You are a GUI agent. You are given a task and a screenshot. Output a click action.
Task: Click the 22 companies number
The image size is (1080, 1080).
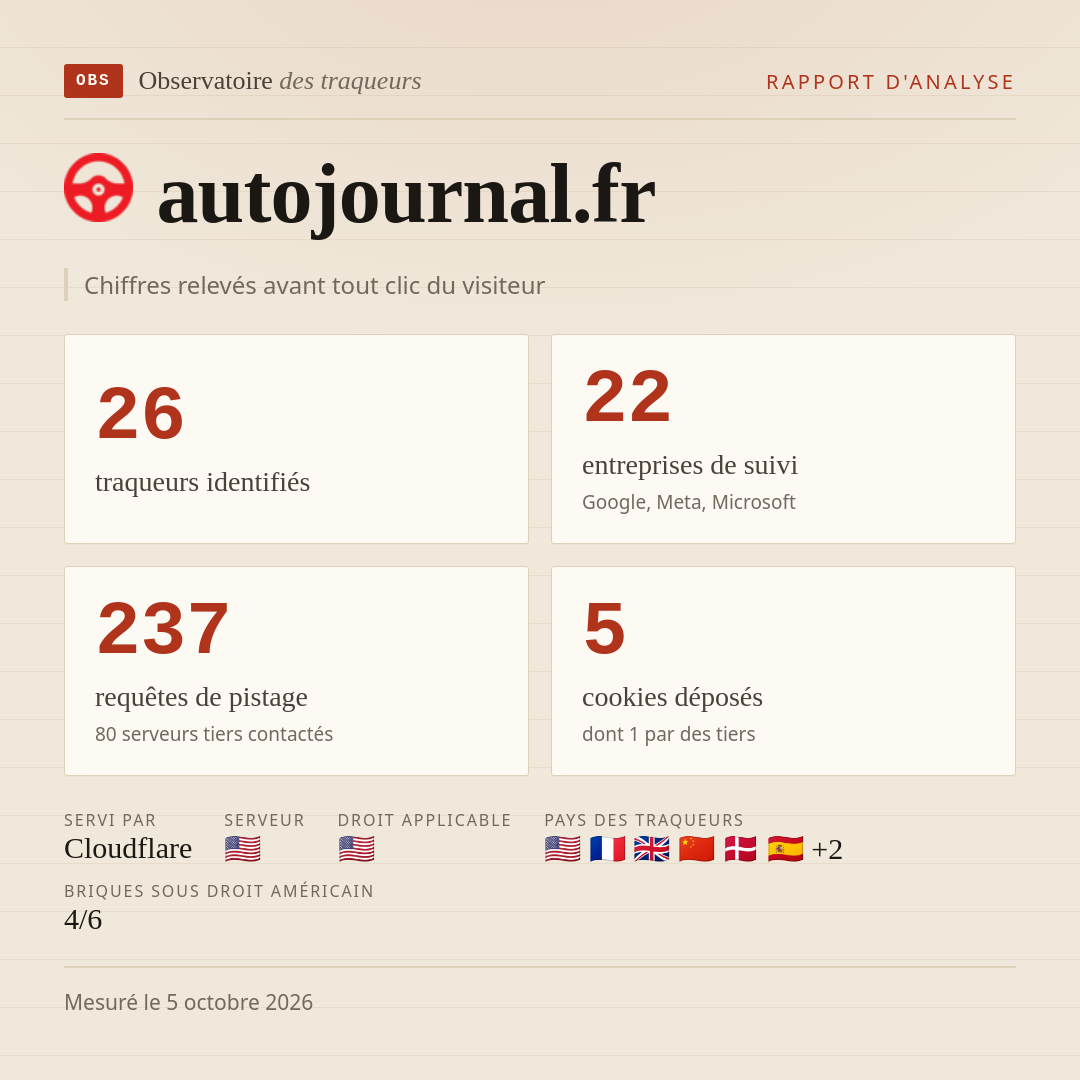(627, 397)
